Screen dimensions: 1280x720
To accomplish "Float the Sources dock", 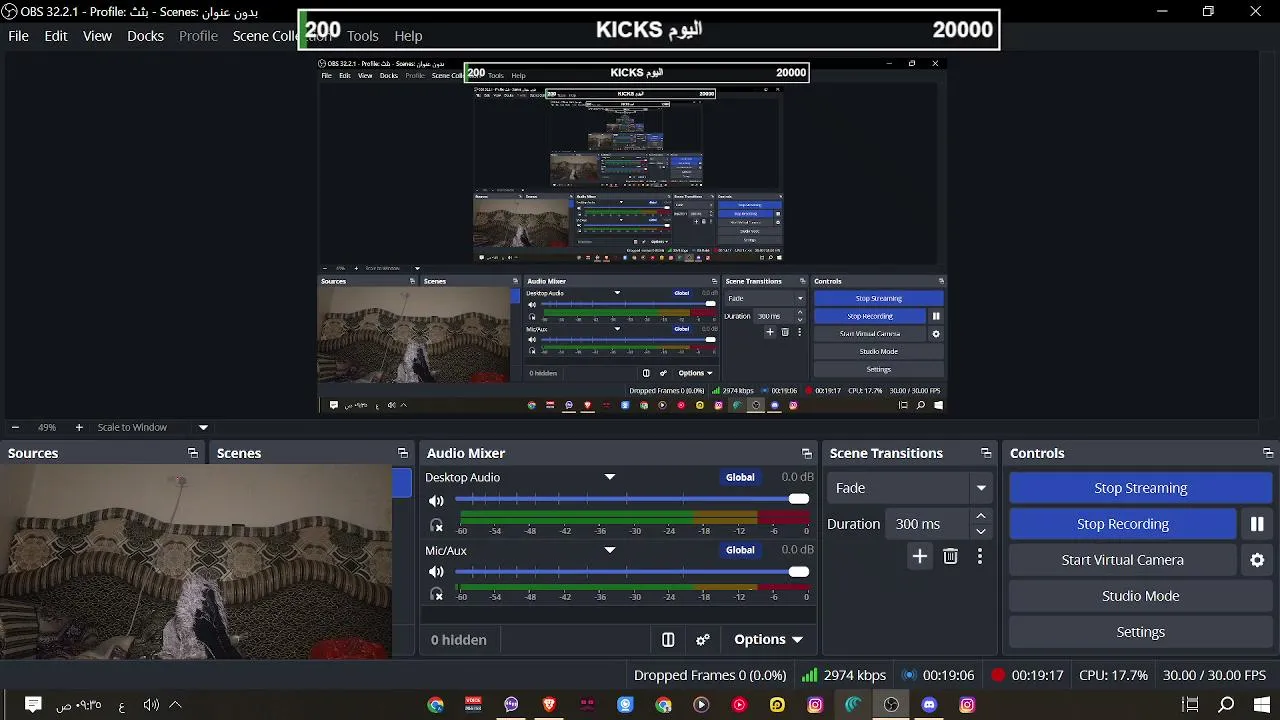I will pos(193,453).
